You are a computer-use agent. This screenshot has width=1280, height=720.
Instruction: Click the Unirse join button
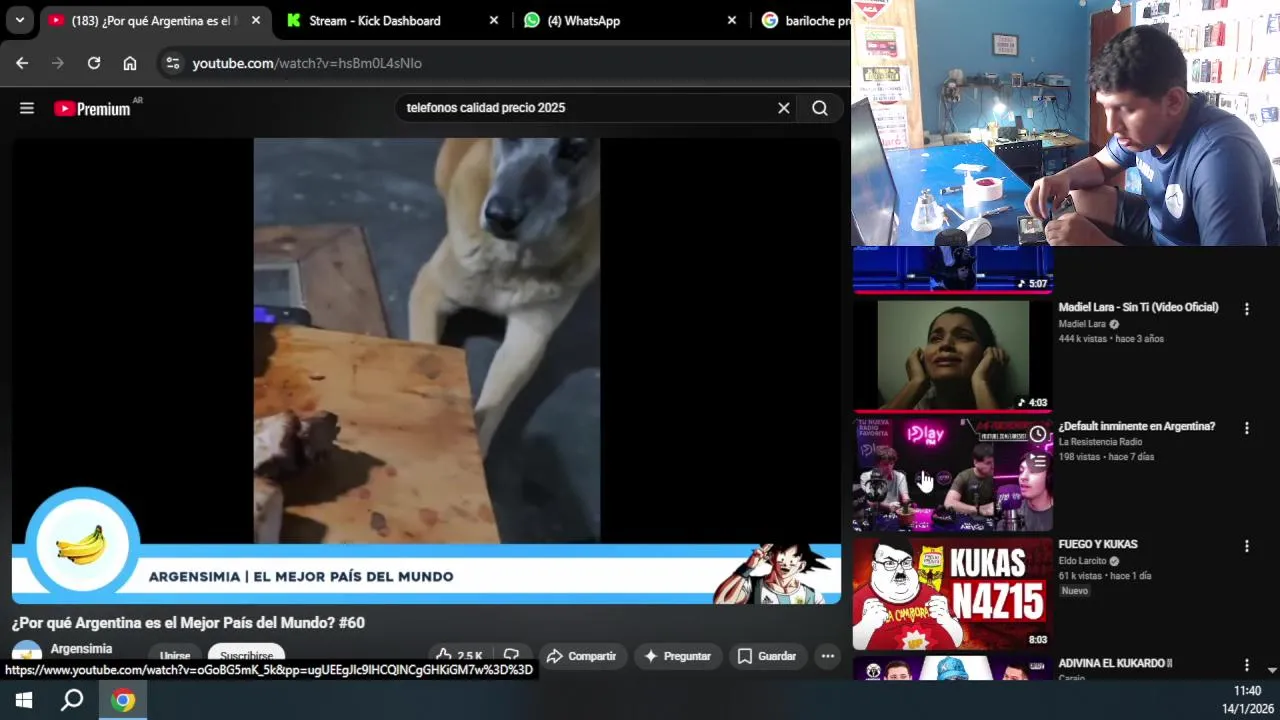coord(175,656)
